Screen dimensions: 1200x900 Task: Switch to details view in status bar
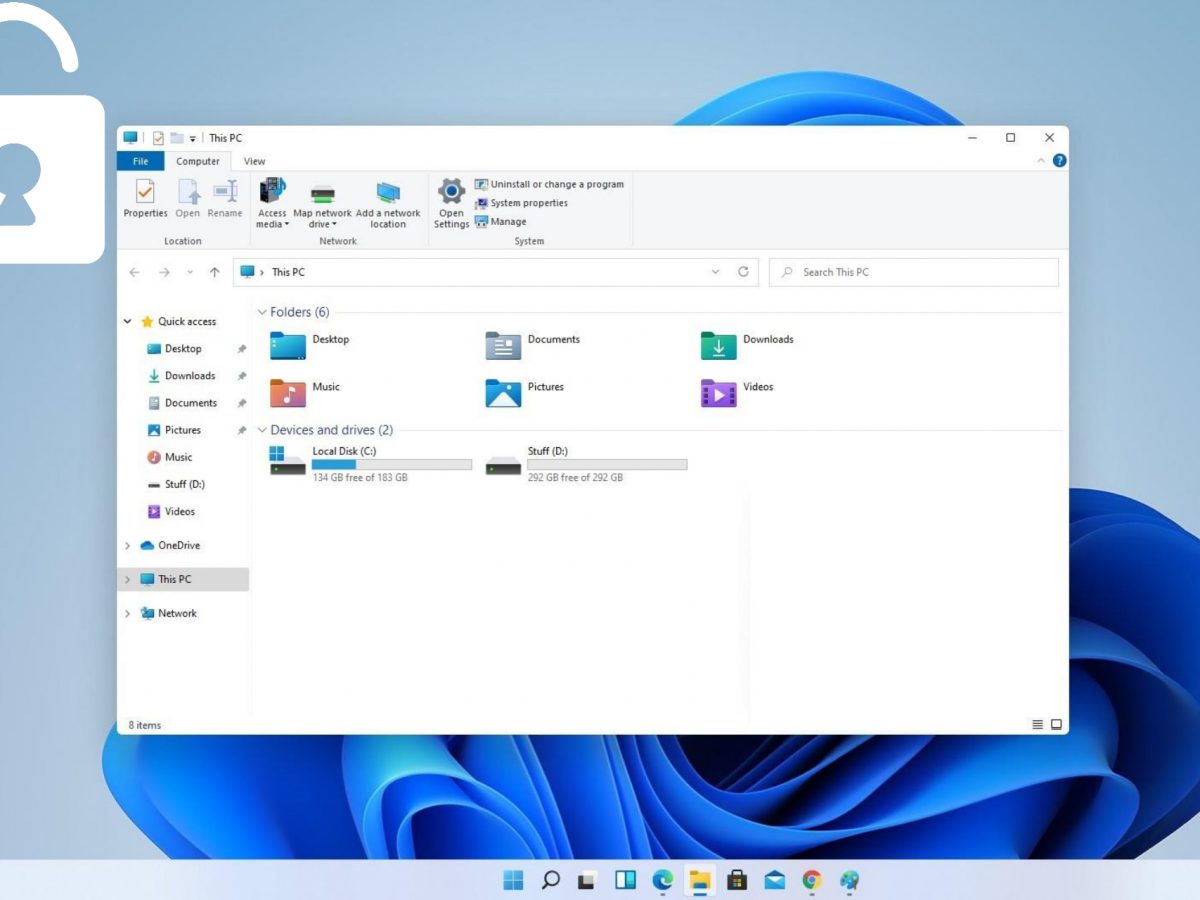1038,724
